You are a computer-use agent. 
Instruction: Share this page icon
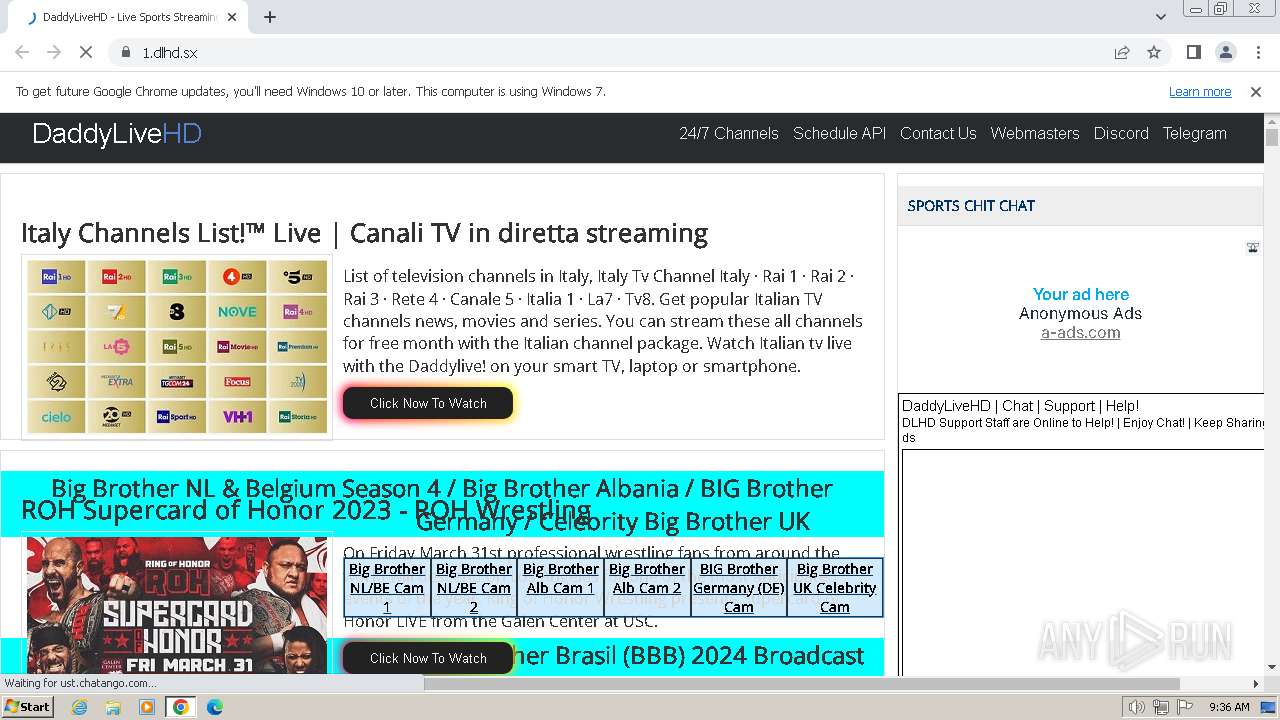point(1122,52)
